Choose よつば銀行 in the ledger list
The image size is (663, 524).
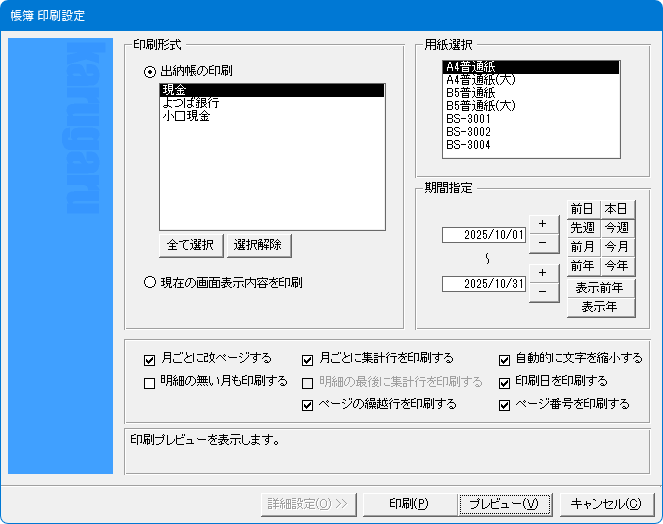(x=191, y=103)
